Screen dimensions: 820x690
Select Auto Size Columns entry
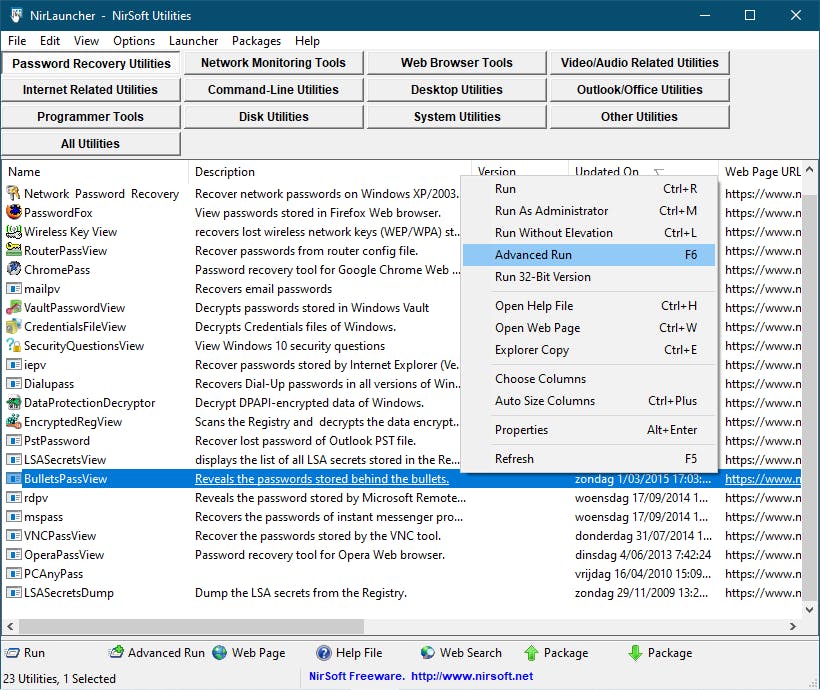click(589, 401)
